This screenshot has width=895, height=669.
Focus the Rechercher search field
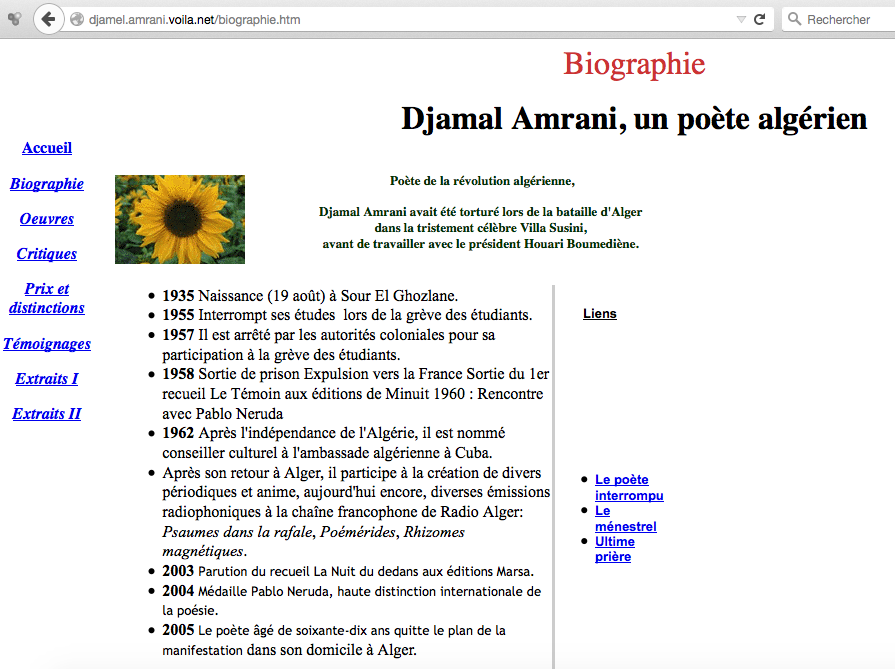coord(838,19)
